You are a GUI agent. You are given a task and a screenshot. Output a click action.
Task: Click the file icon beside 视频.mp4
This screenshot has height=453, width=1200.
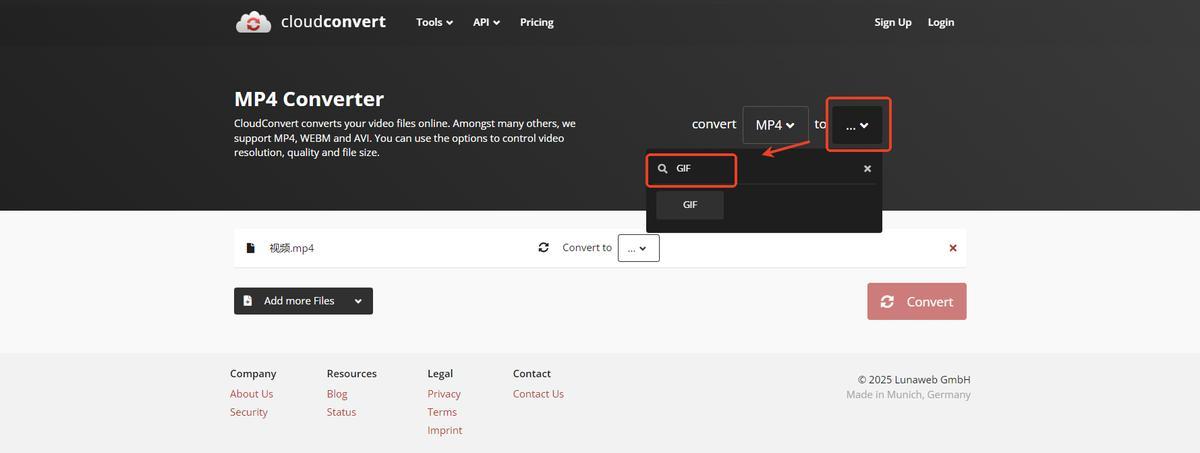(250, 248)
